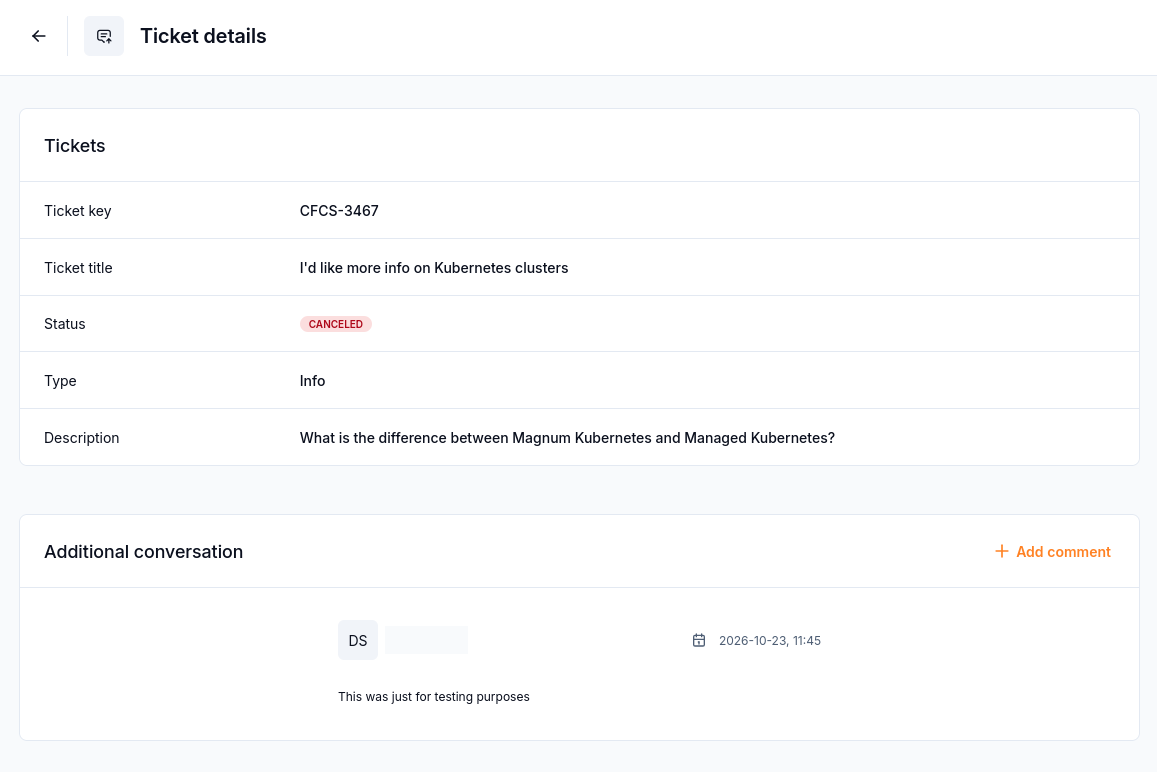1157x772 pixels.
Task: Click the Ticket key label
Action: 77,211
